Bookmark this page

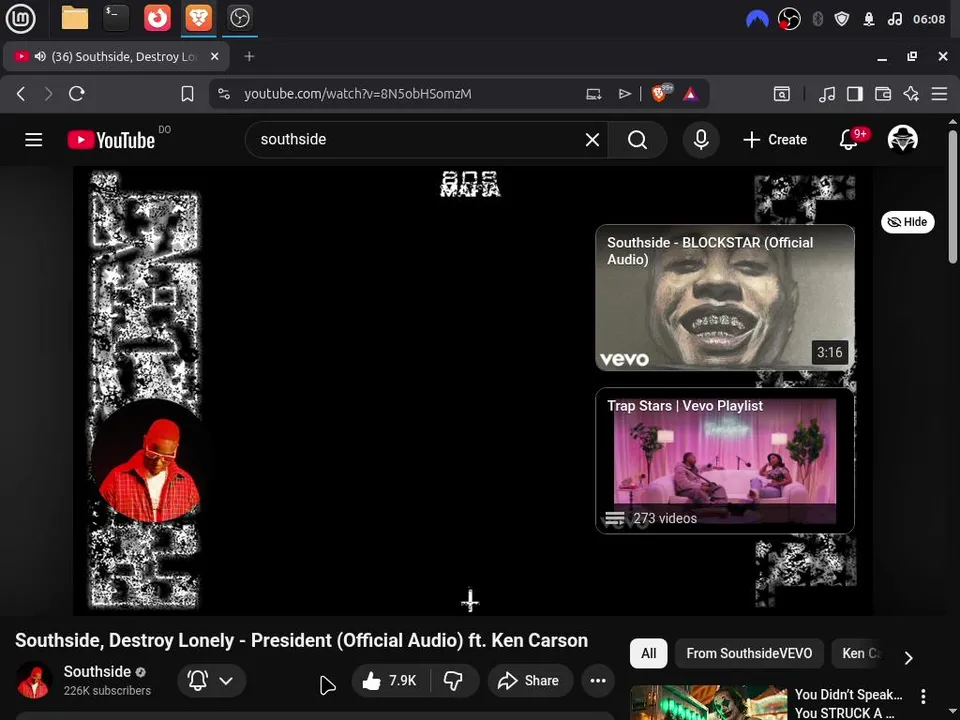click(187, 94)
